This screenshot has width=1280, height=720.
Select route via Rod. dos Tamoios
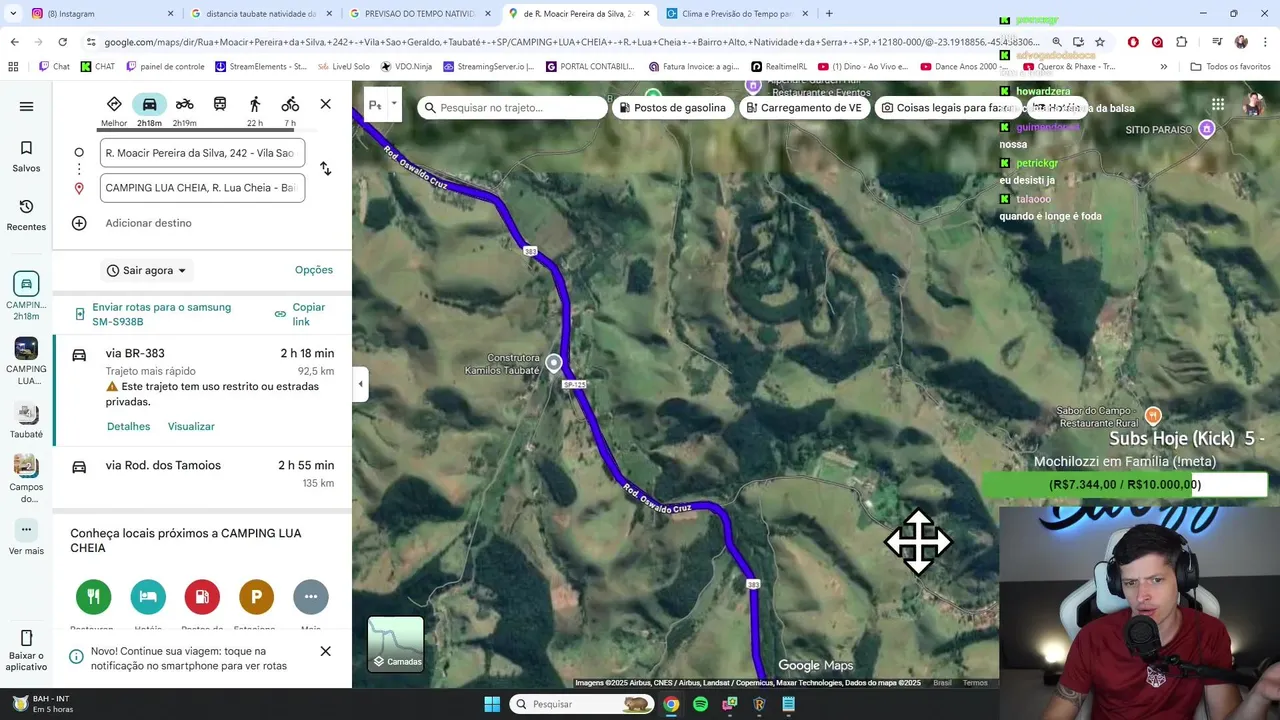[204, 473]
